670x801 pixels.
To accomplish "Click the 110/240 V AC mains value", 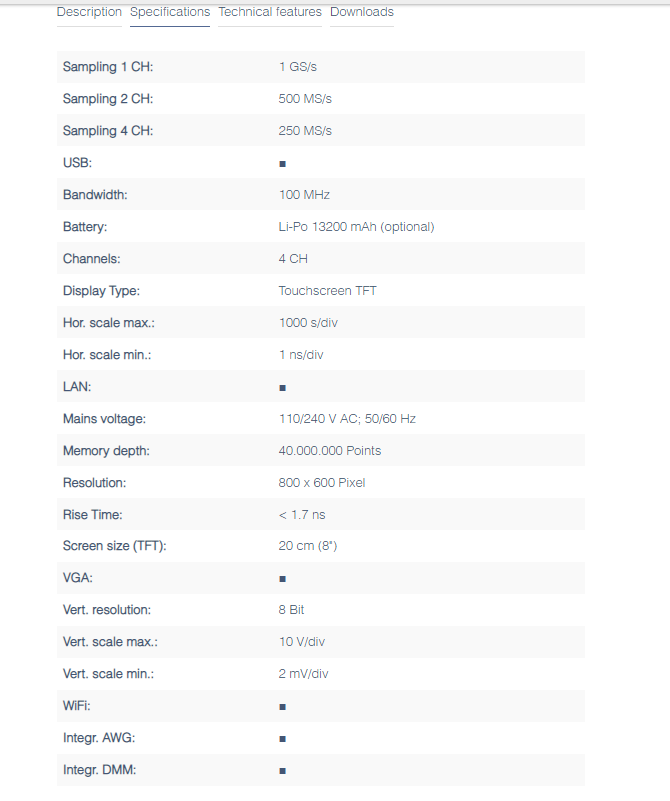I will point(347,419).
